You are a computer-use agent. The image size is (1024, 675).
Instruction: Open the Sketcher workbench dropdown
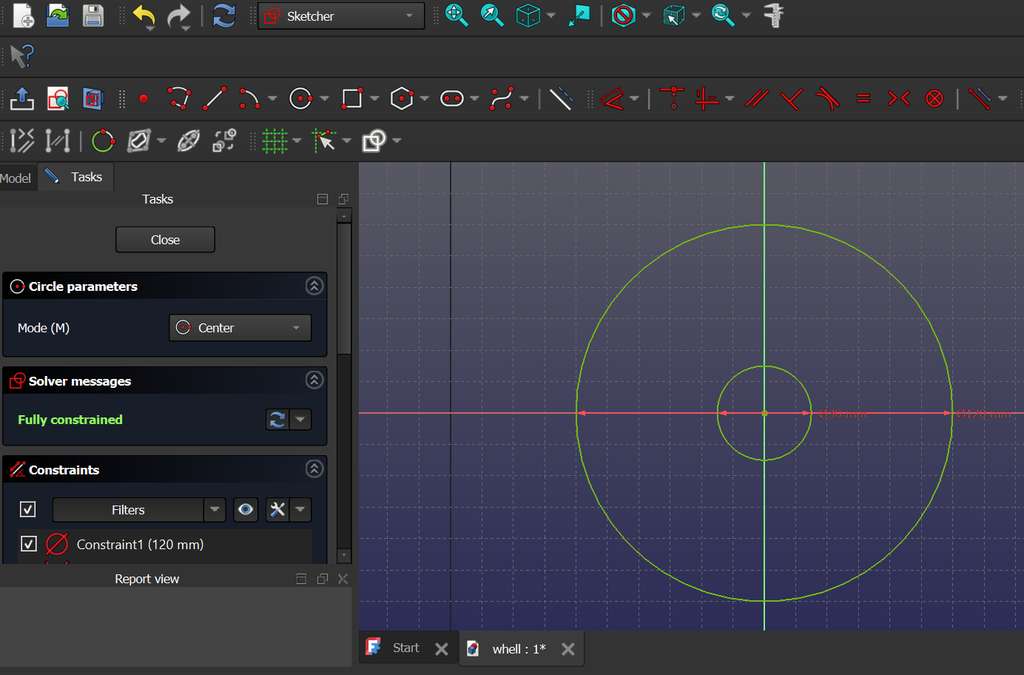[341, 16]
